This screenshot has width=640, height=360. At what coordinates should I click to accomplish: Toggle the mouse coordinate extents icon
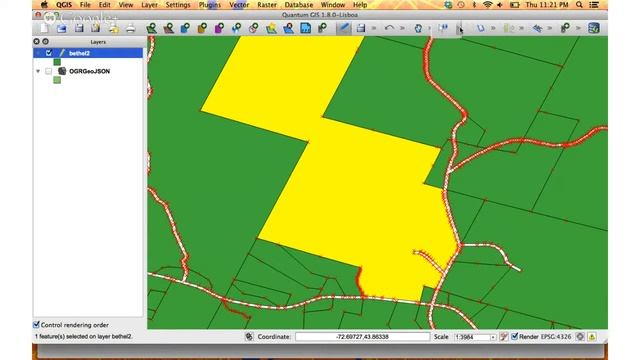click(x=249, y=337)
